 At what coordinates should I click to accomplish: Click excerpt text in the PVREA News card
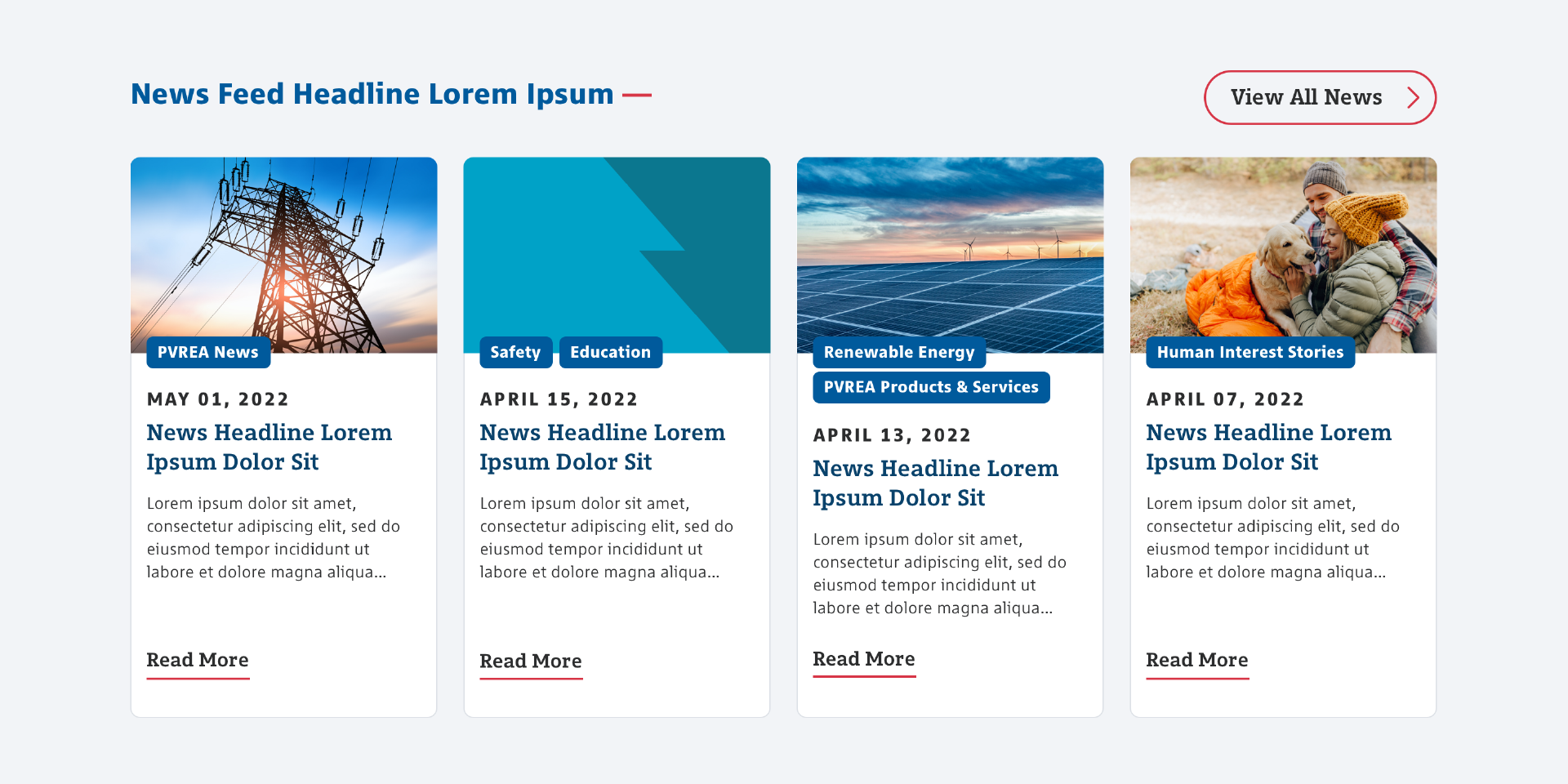point(274,537)
